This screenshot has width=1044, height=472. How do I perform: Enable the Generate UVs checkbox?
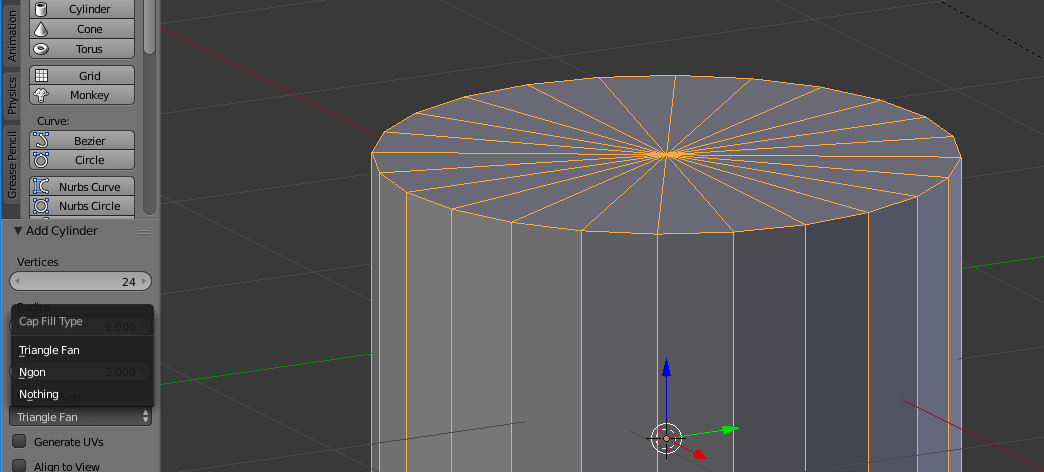(20, 441)
